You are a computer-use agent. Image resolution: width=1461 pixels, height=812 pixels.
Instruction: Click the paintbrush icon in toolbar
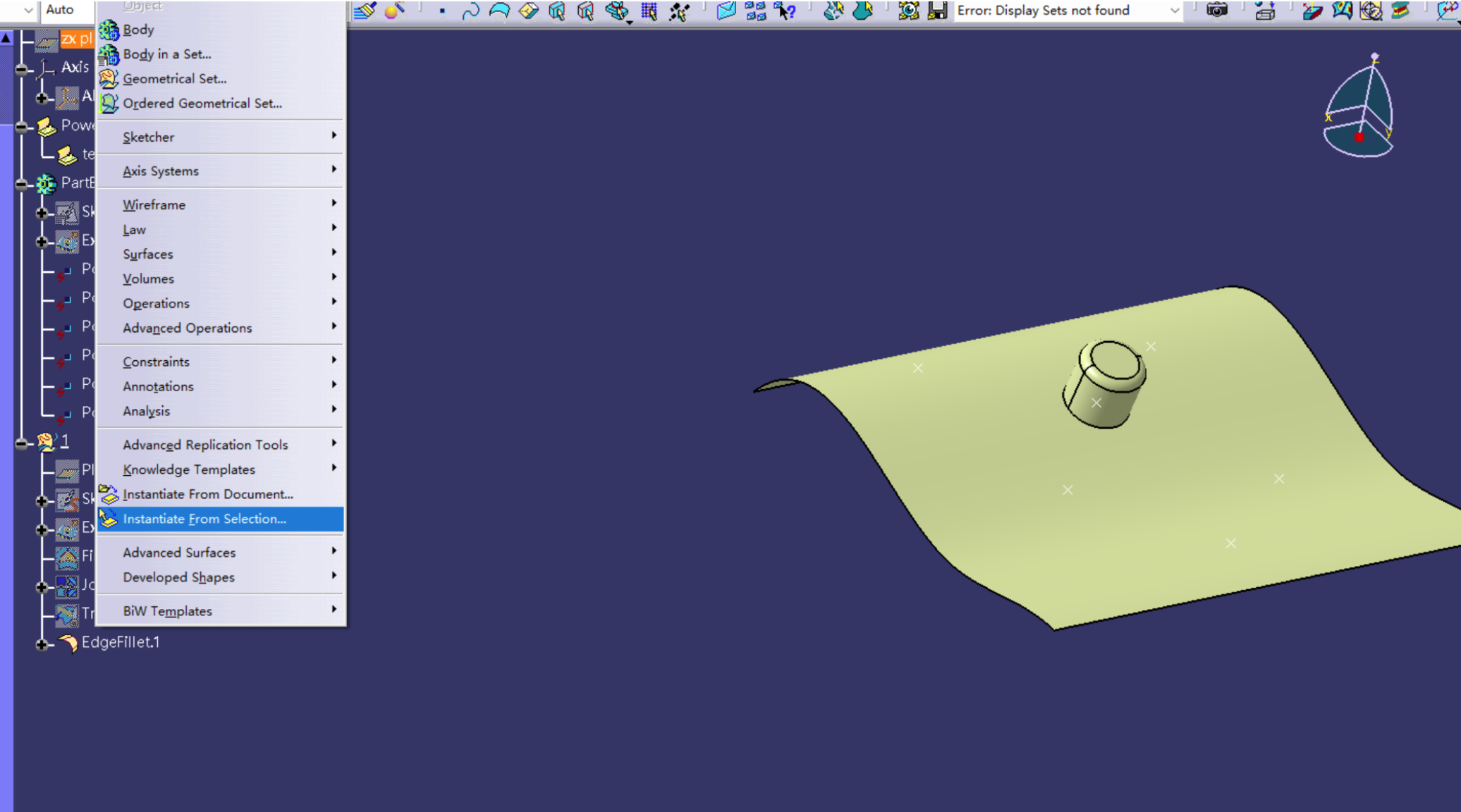(x=365, y=11)
